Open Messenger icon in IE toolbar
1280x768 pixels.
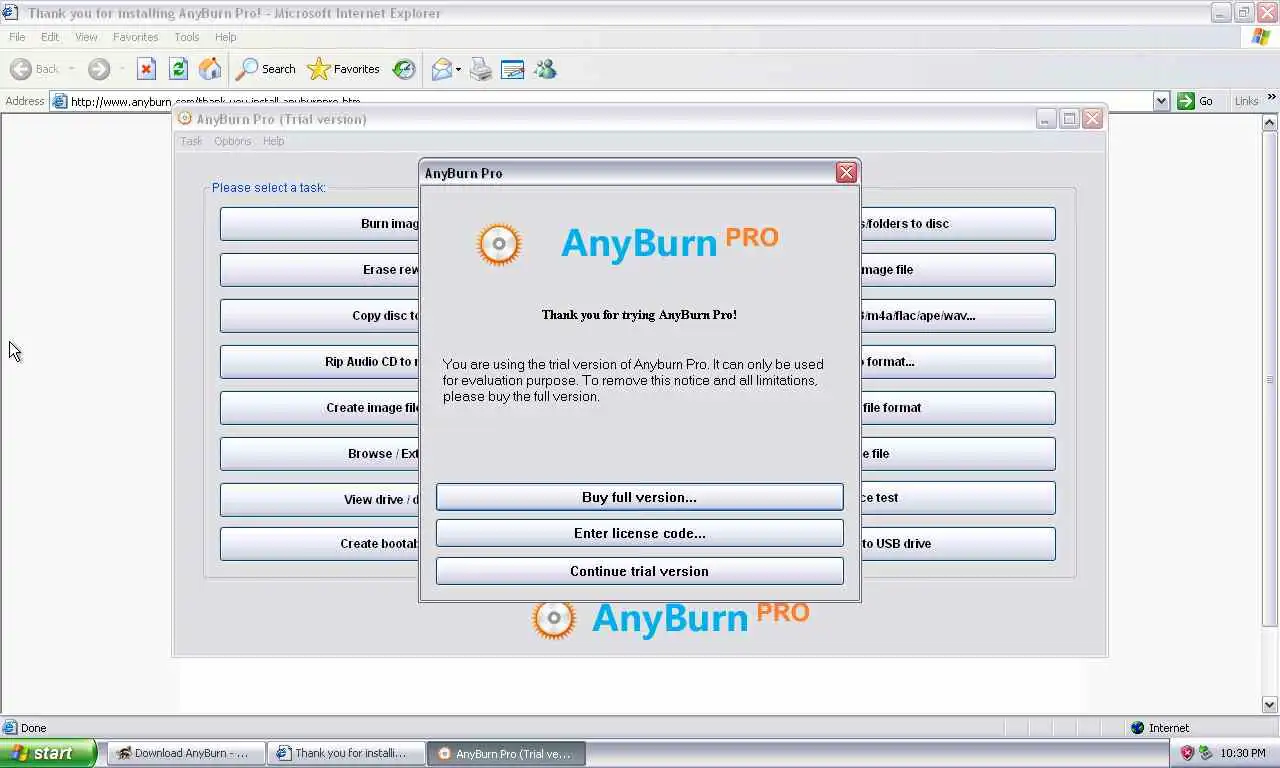click(x=545, y=69)
